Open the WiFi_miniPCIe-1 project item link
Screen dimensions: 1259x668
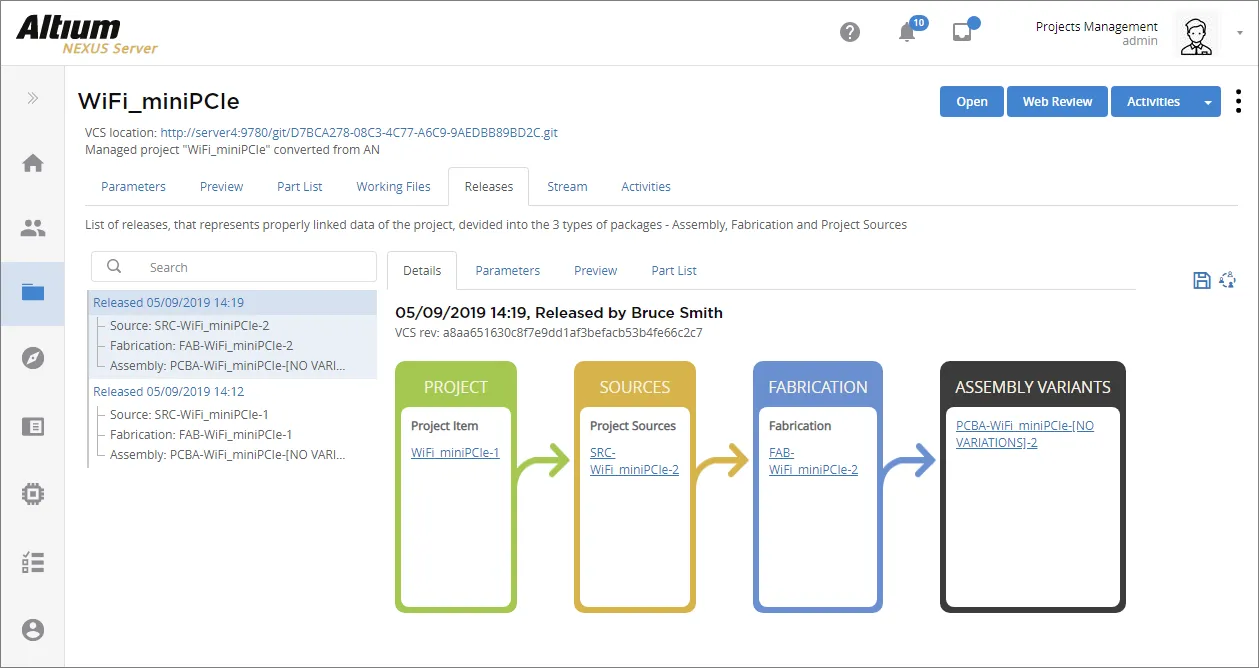455,453
